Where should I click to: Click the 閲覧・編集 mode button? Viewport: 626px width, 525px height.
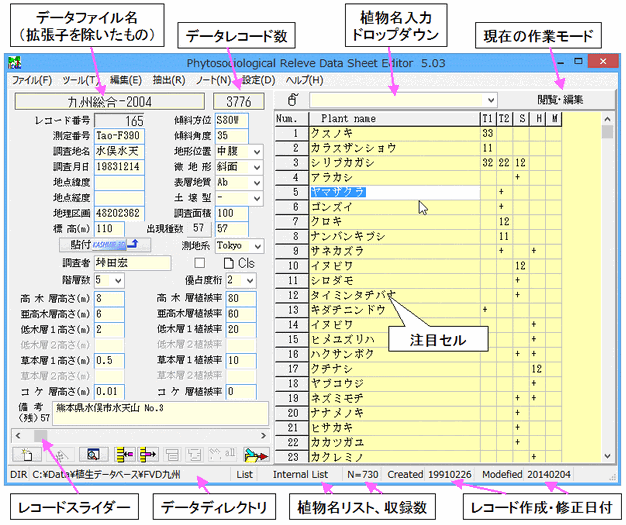560,100
